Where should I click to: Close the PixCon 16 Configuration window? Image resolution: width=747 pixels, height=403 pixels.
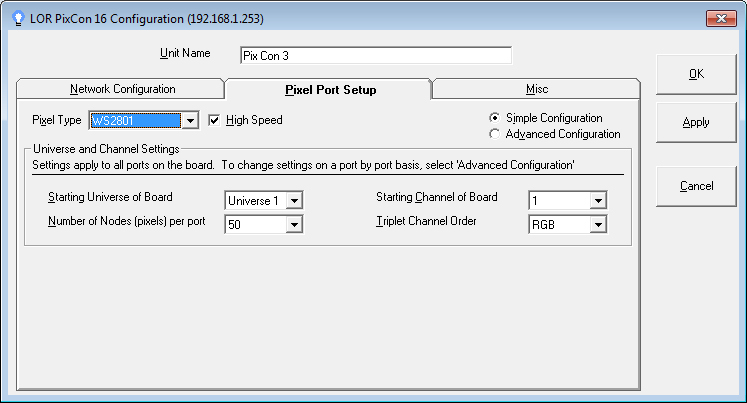[721, 19]
